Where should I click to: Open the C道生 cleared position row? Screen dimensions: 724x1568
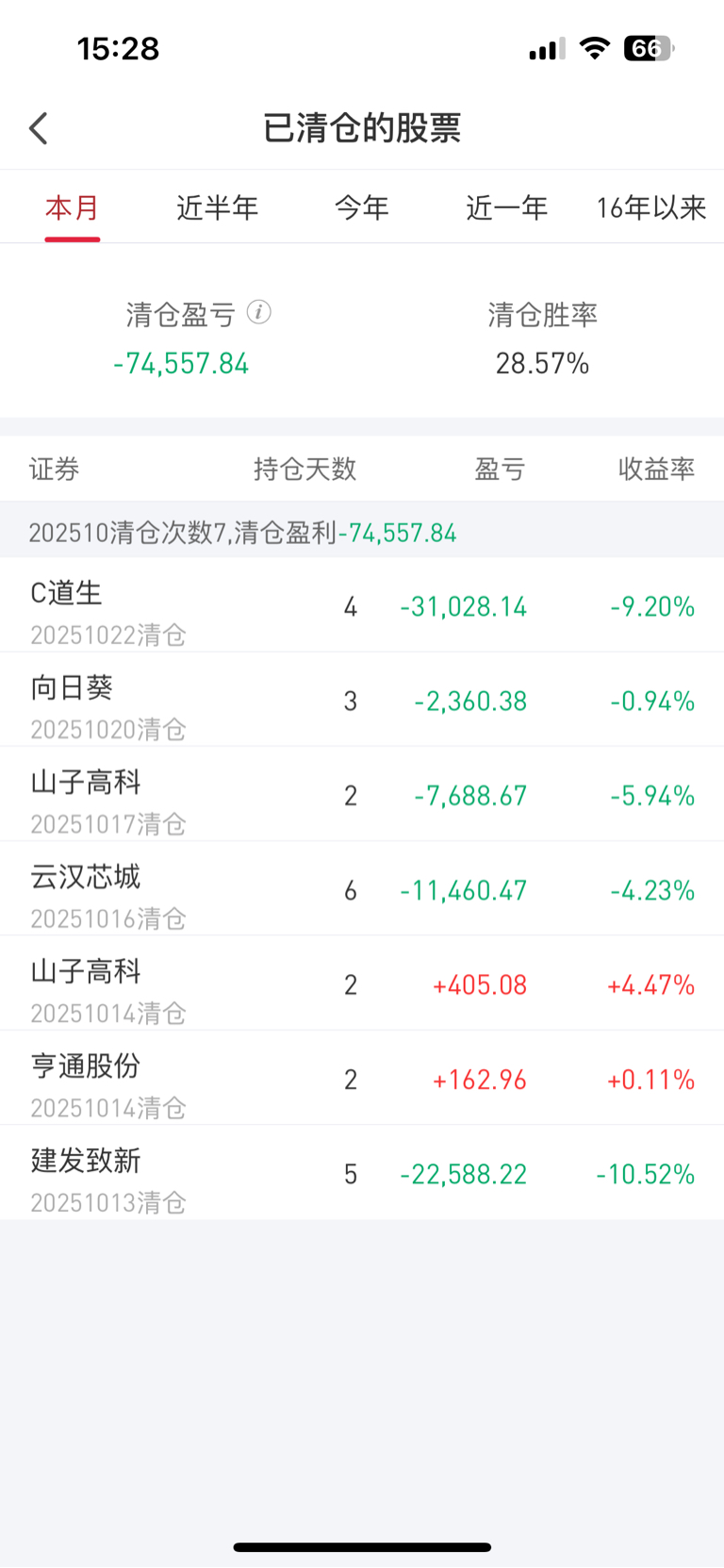click(362, 605)
